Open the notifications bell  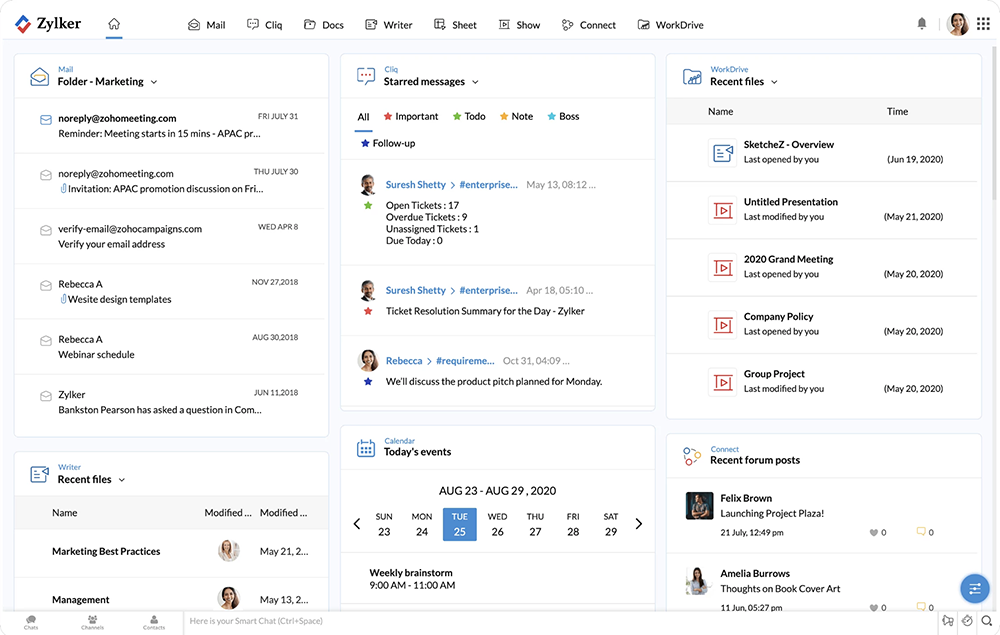pyautogui.click(x=922, y=24)
